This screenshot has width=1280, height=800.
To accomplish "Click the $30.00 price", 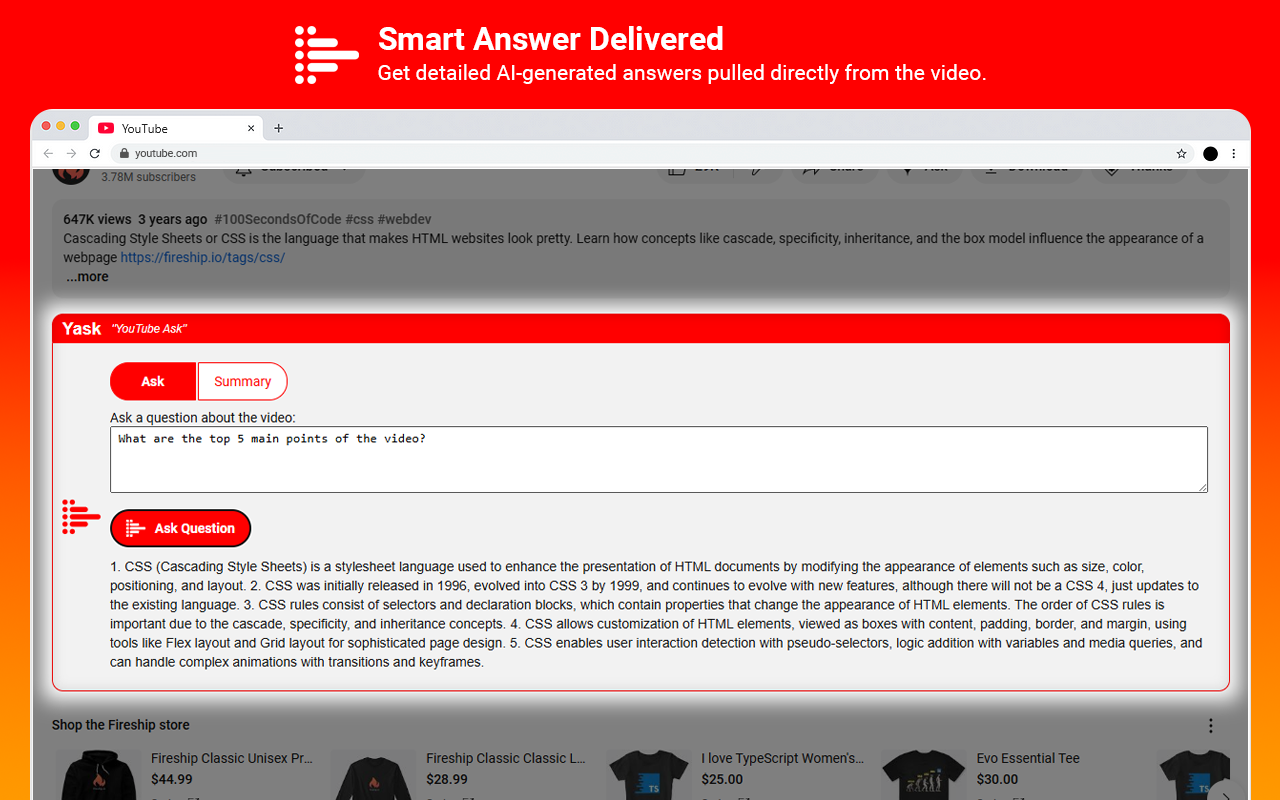I will [x=997, y=780].
